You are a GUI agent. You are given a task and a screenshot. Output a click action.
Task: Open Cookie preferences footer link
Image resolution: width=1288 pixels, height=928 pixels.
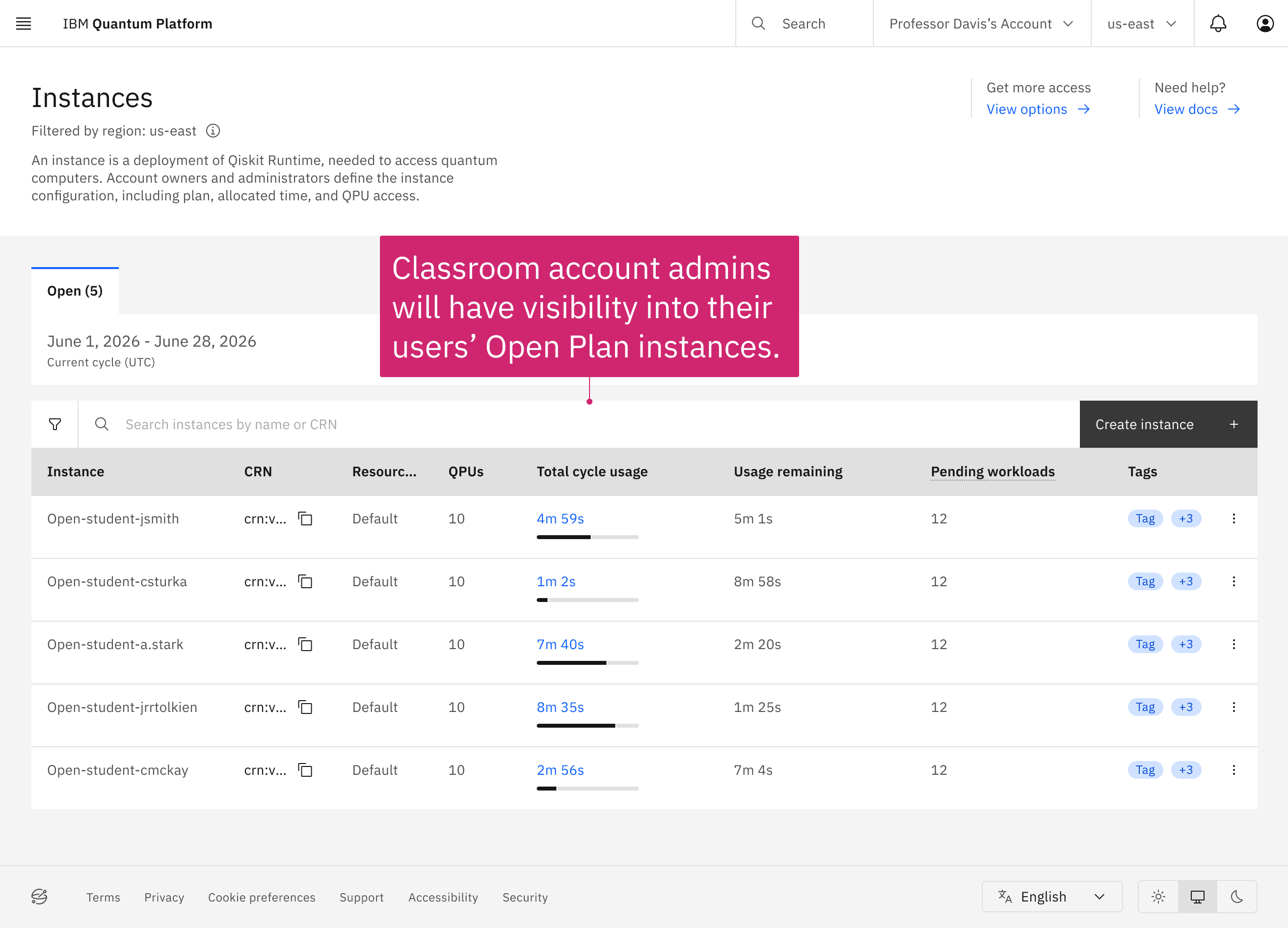(261, 898)
